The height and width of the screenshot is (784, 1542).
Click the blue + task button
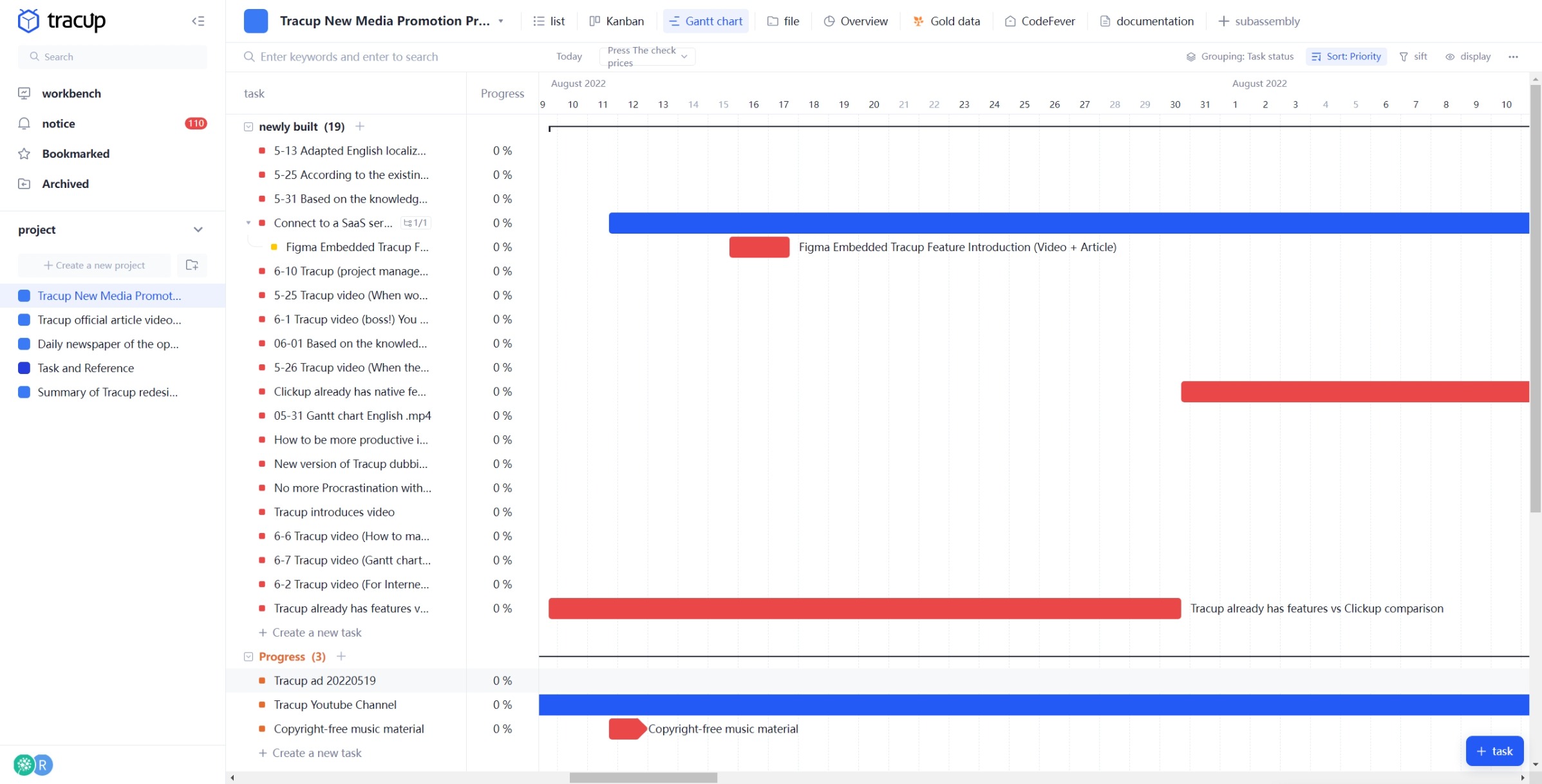pos(1494,751)
